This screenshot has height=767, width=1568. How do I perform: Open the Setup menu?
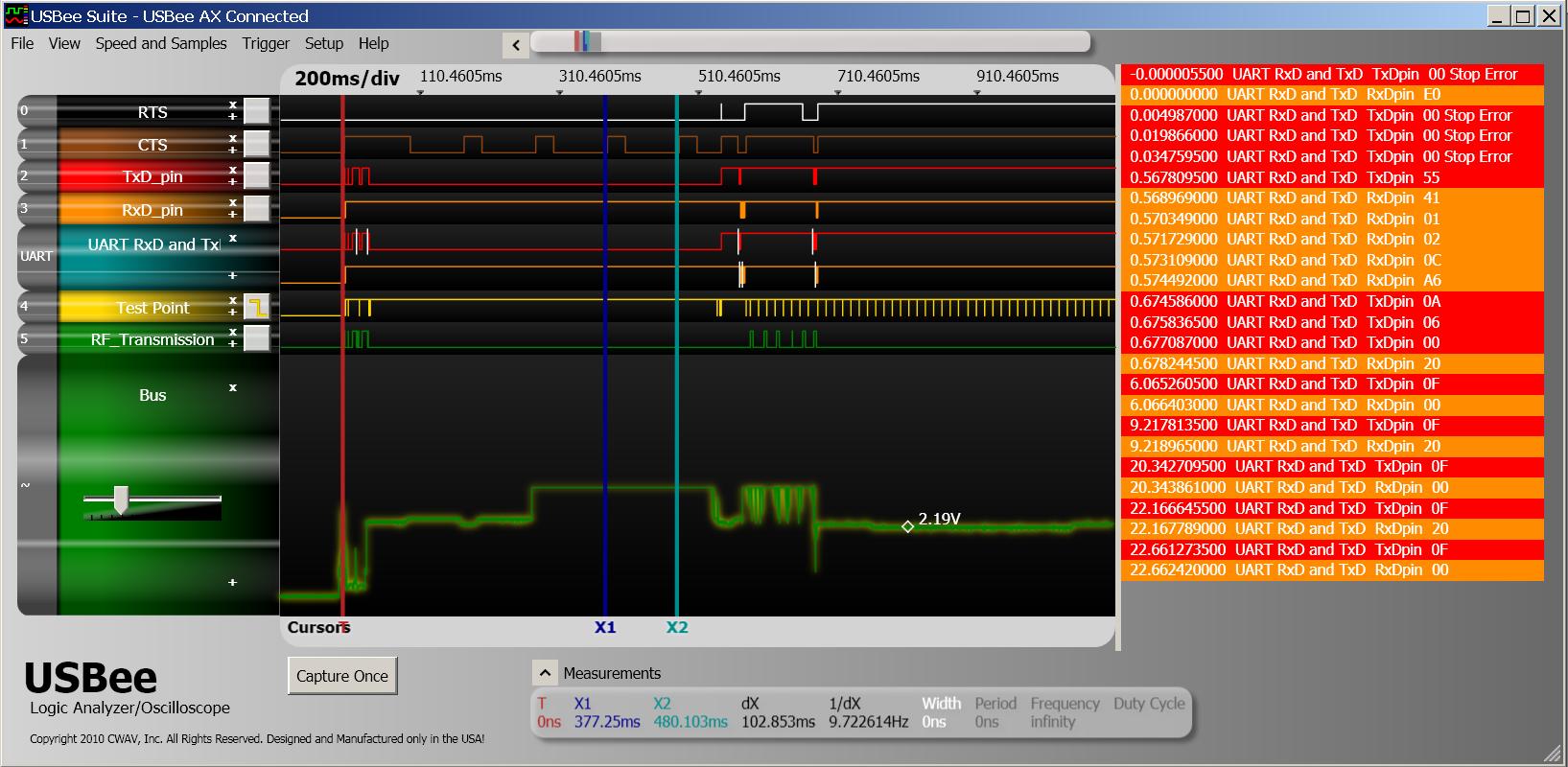[x=324, y=43]
